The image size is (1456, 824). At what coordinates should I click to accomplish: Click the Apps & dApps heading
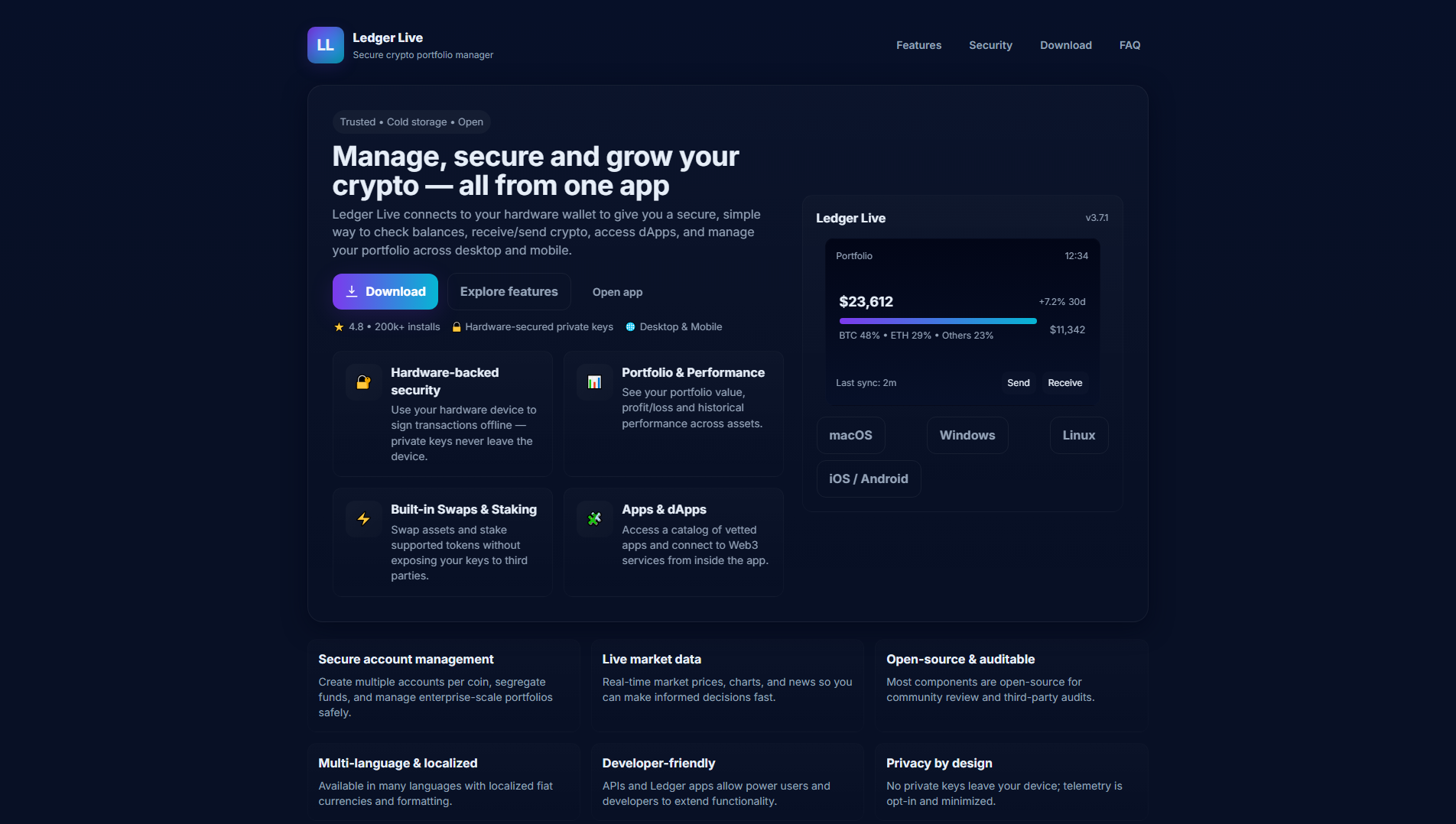[x=664, y=510]
